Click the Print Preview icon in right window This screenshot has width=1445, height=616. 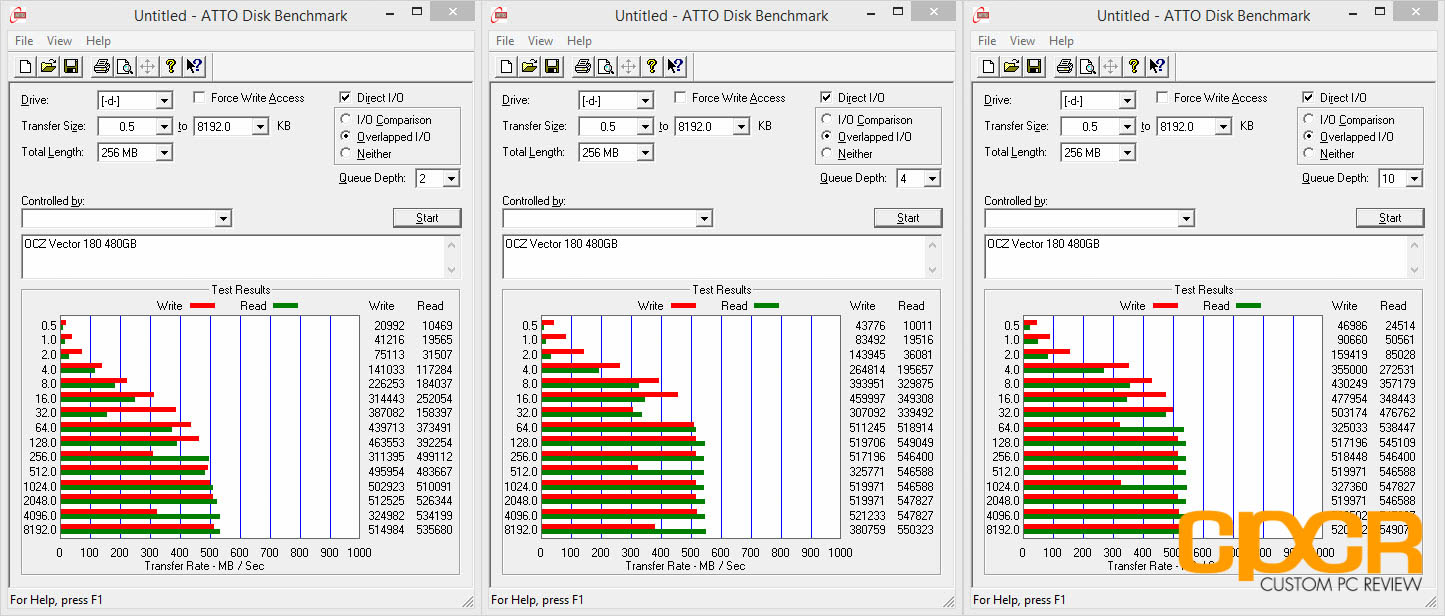tap(1088, 67)
